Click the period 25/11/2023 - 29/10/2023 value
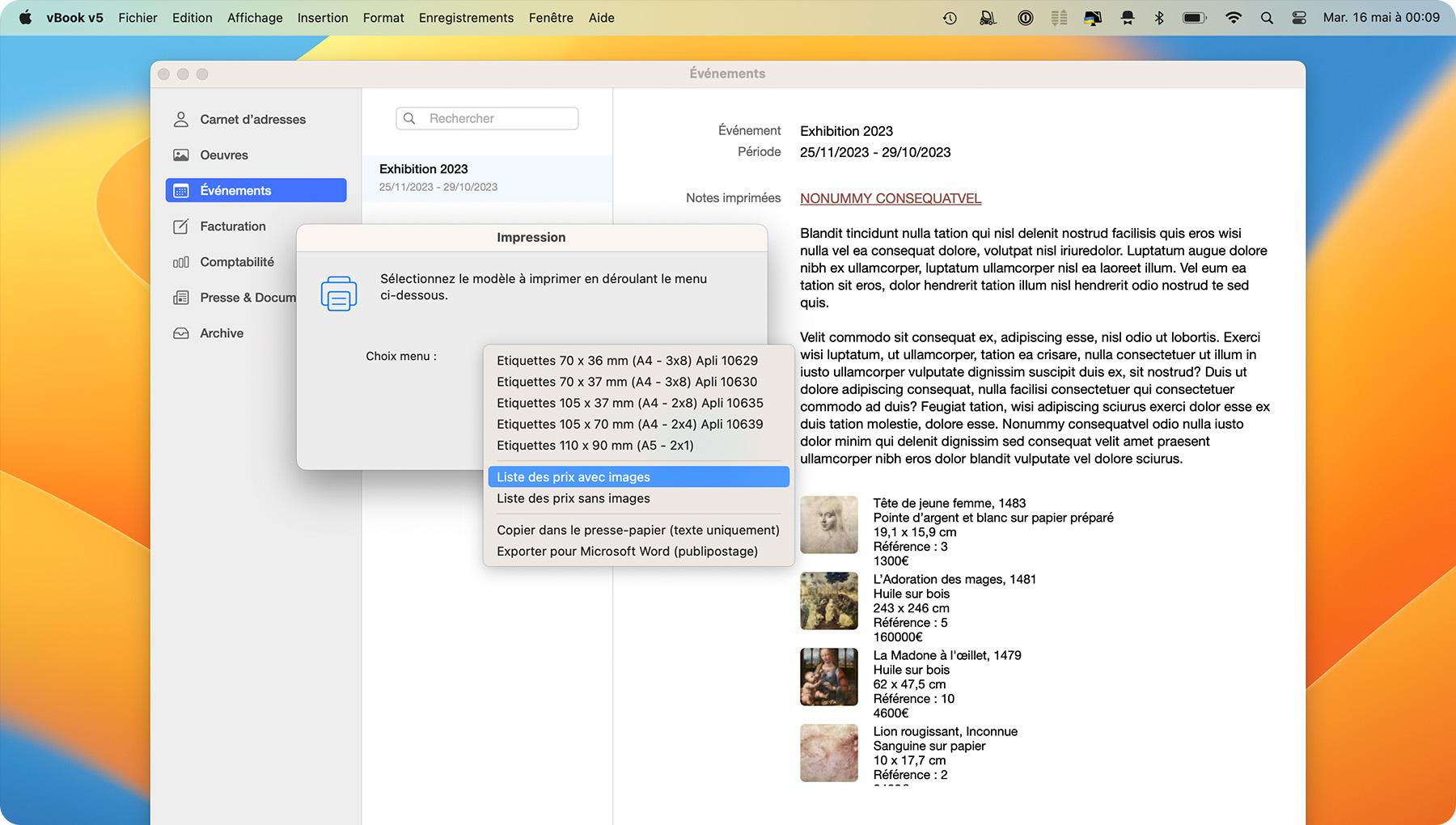This screenshot has height=825, width=1456. [x=875, y=152]
